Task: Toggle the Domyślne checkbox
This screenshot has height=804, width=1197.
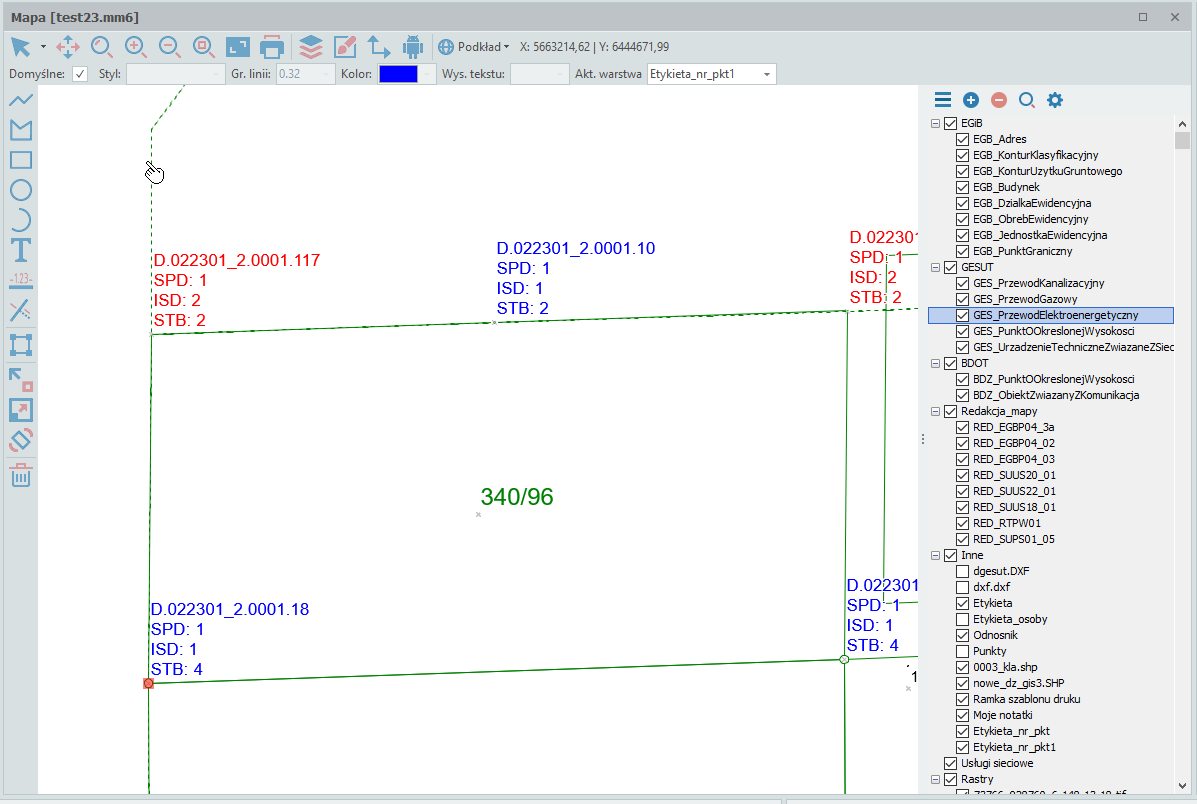Action: pos(80,74)
